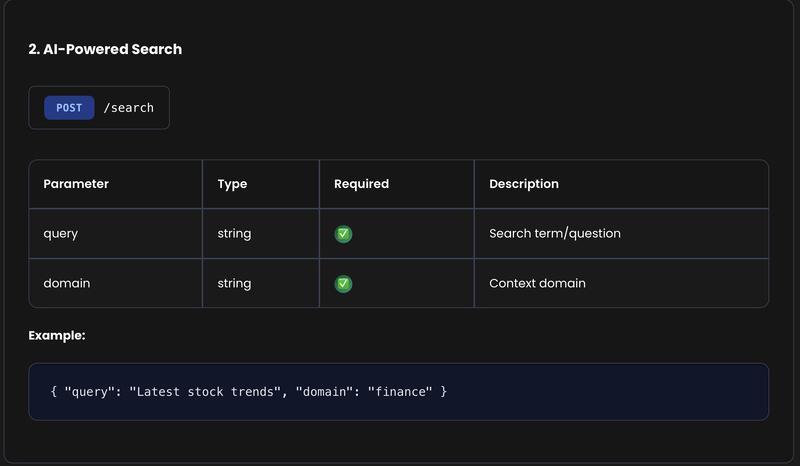
Task: Click the green checkmark in the domain row
Action: [x=343, y=284]
